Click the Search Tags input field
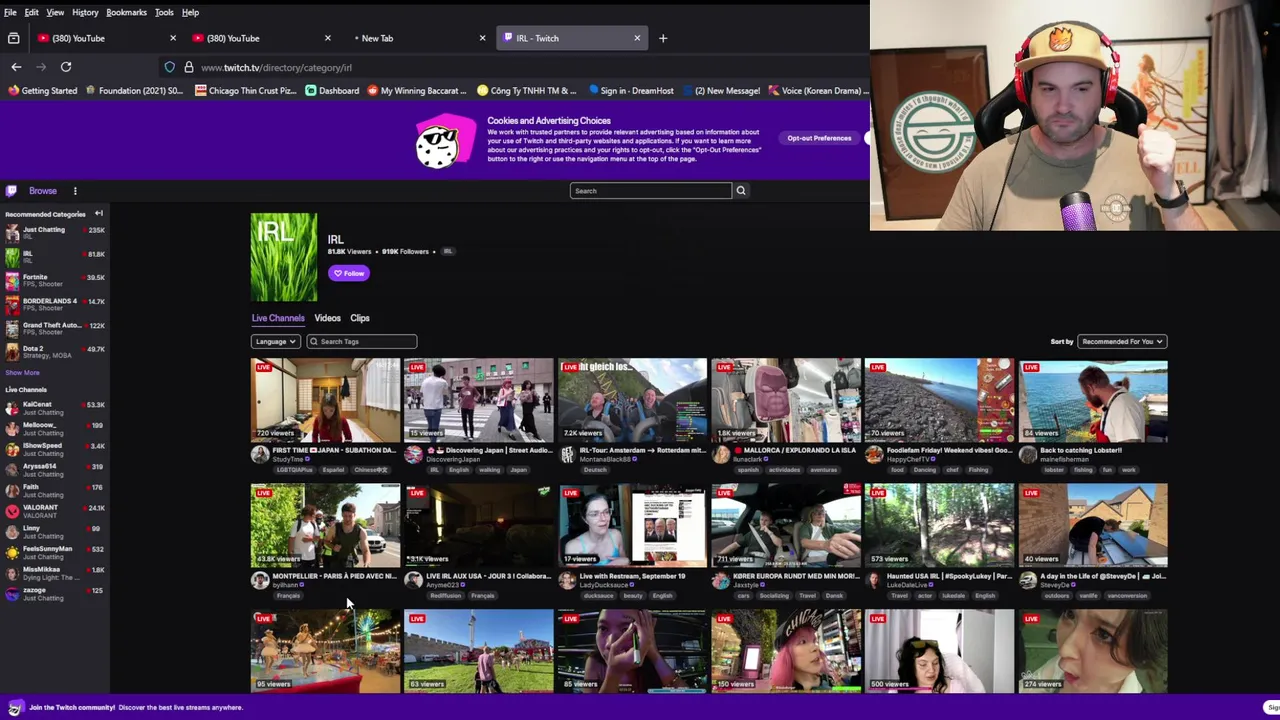1280x720 pixels. [361, 342]
